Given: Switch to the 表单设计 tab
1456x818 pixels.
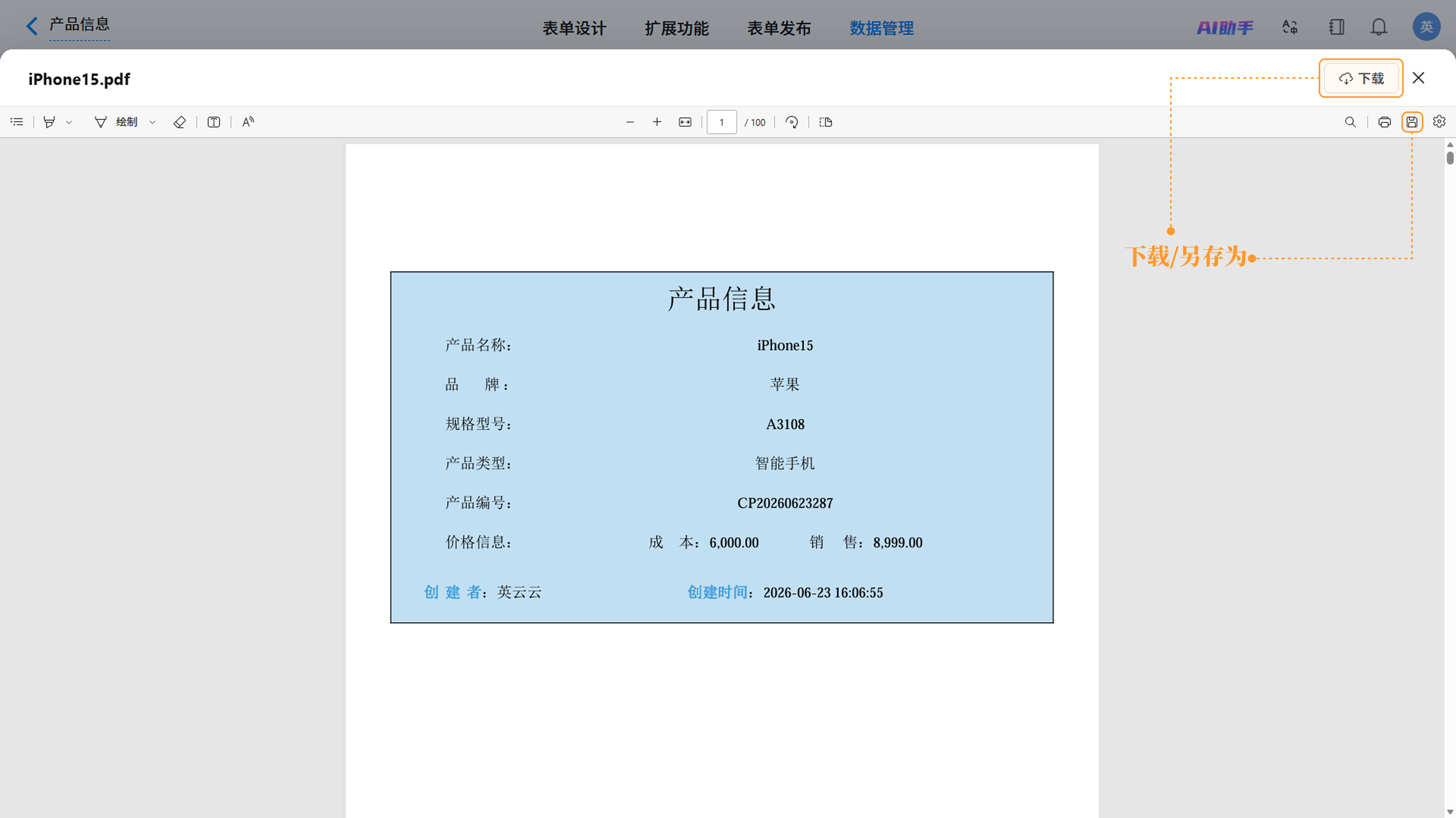Looking at the screenshot, I should point(574,28).
